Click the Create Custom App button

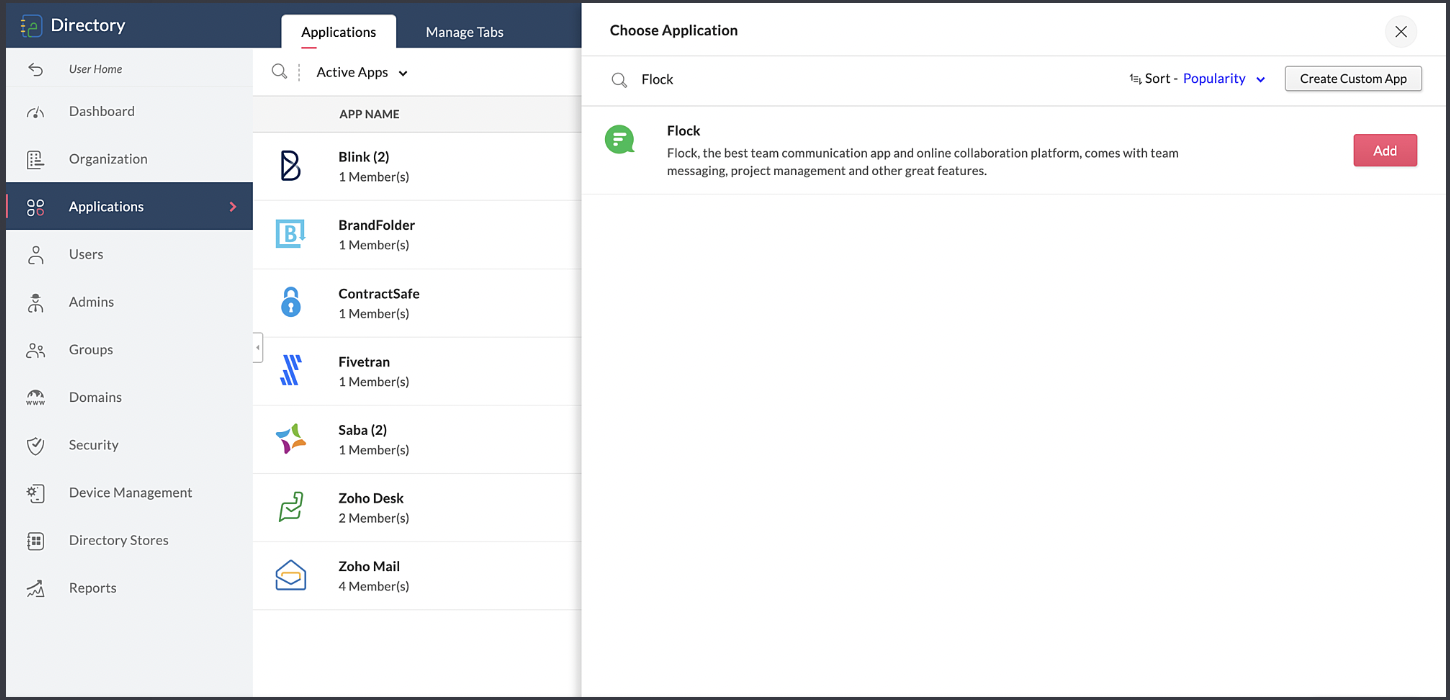(1352, 79)
